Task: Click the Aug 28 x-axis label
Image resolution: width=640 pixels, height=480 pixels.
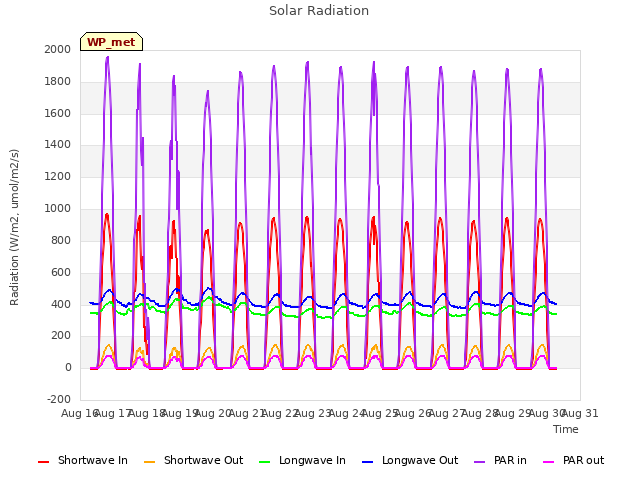Action: point(480,413)
